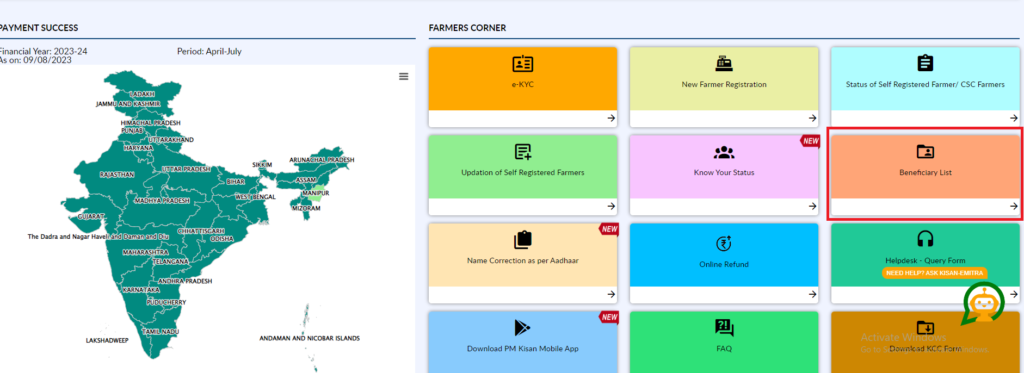Viewport: 1024px width, 373px height.
Task: Open the map chart hamburger menu
Action: coord(404,76)
